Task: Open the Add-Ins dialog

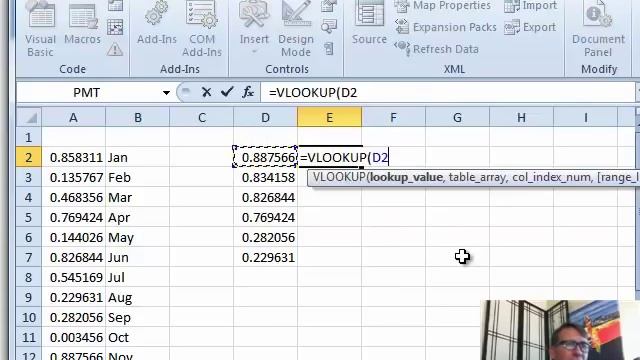Action: [157, 24]
